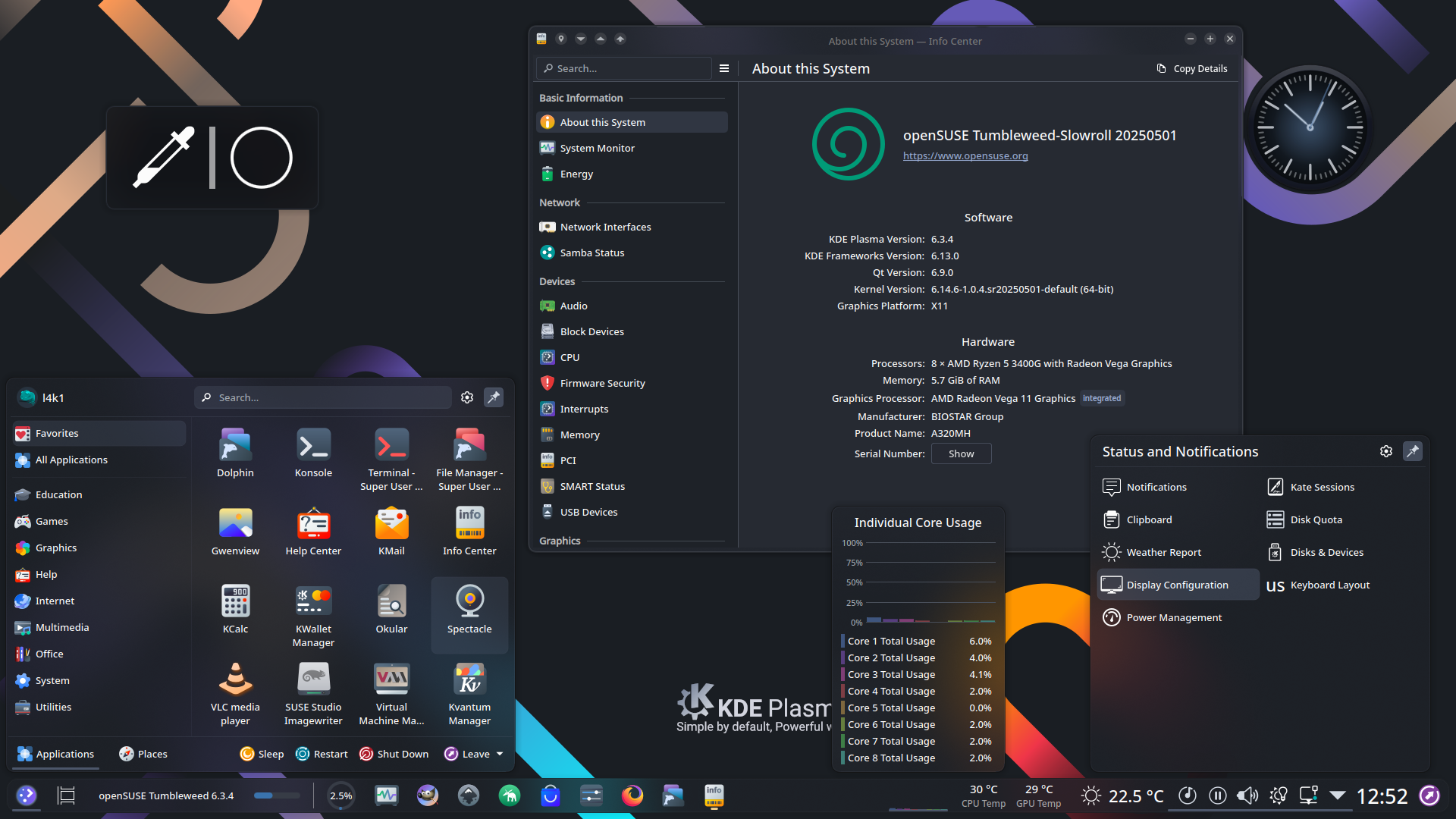Viewport: 1456px width, 819px height.
Task: Open the Help Center app
Action: [x=313, y=531]
